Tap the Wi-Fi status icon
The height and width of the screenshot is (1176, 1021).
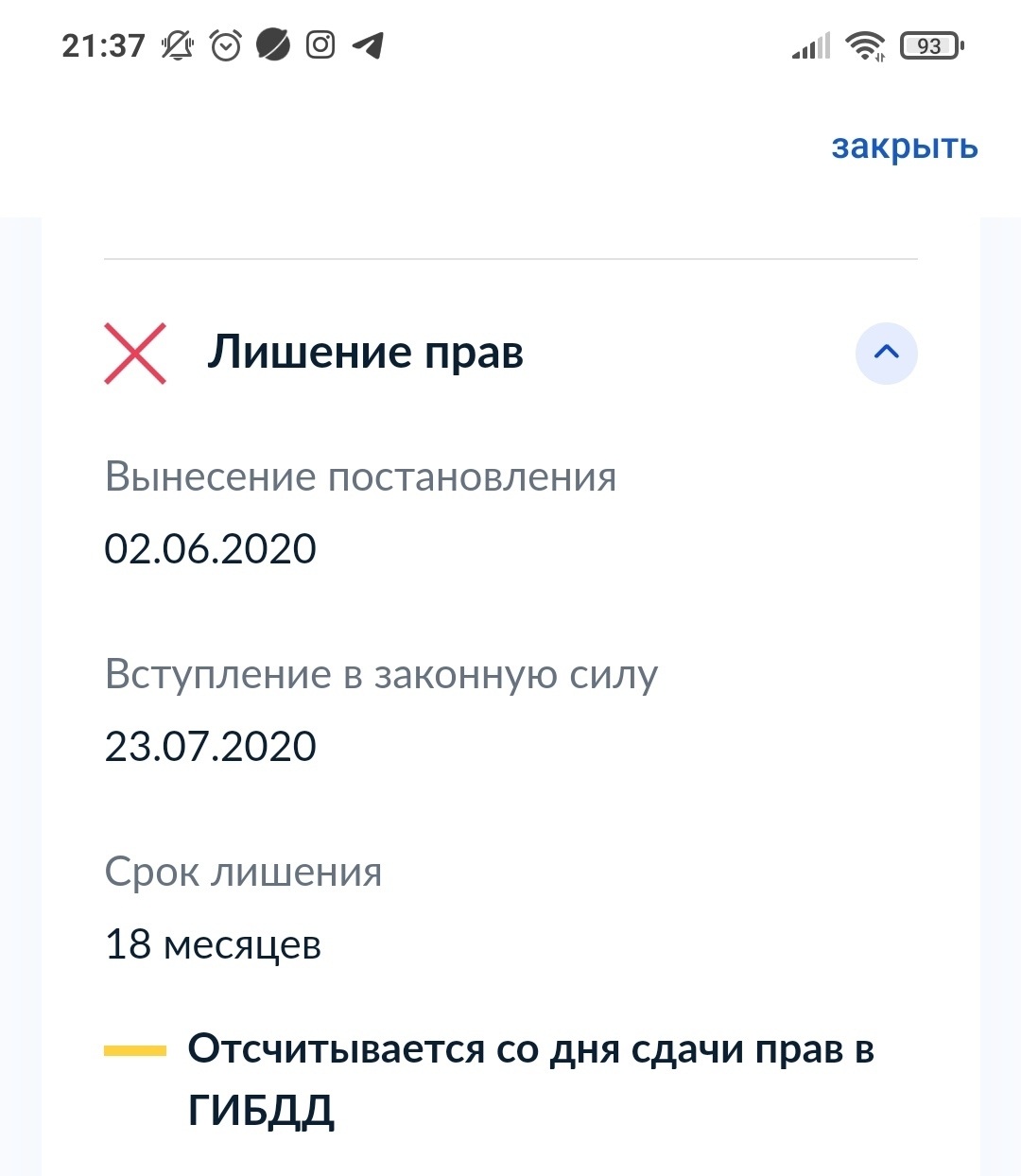click(865, 45)
